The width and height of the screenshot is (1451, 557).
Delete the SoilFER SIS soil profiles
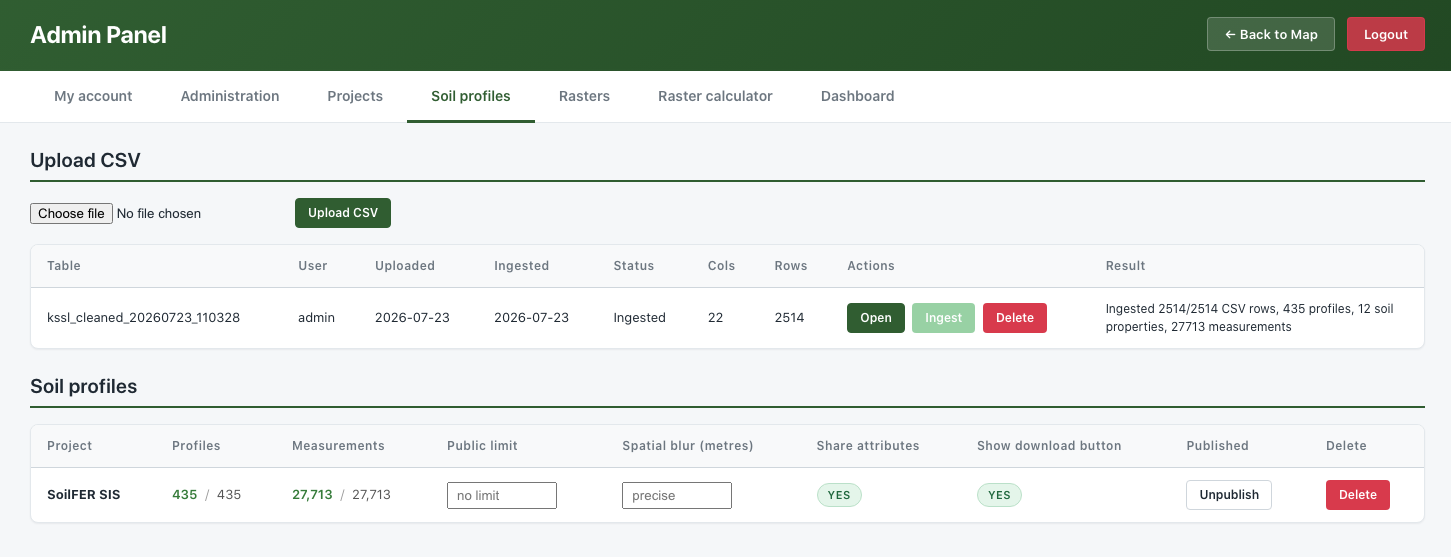coord(1358,495)
